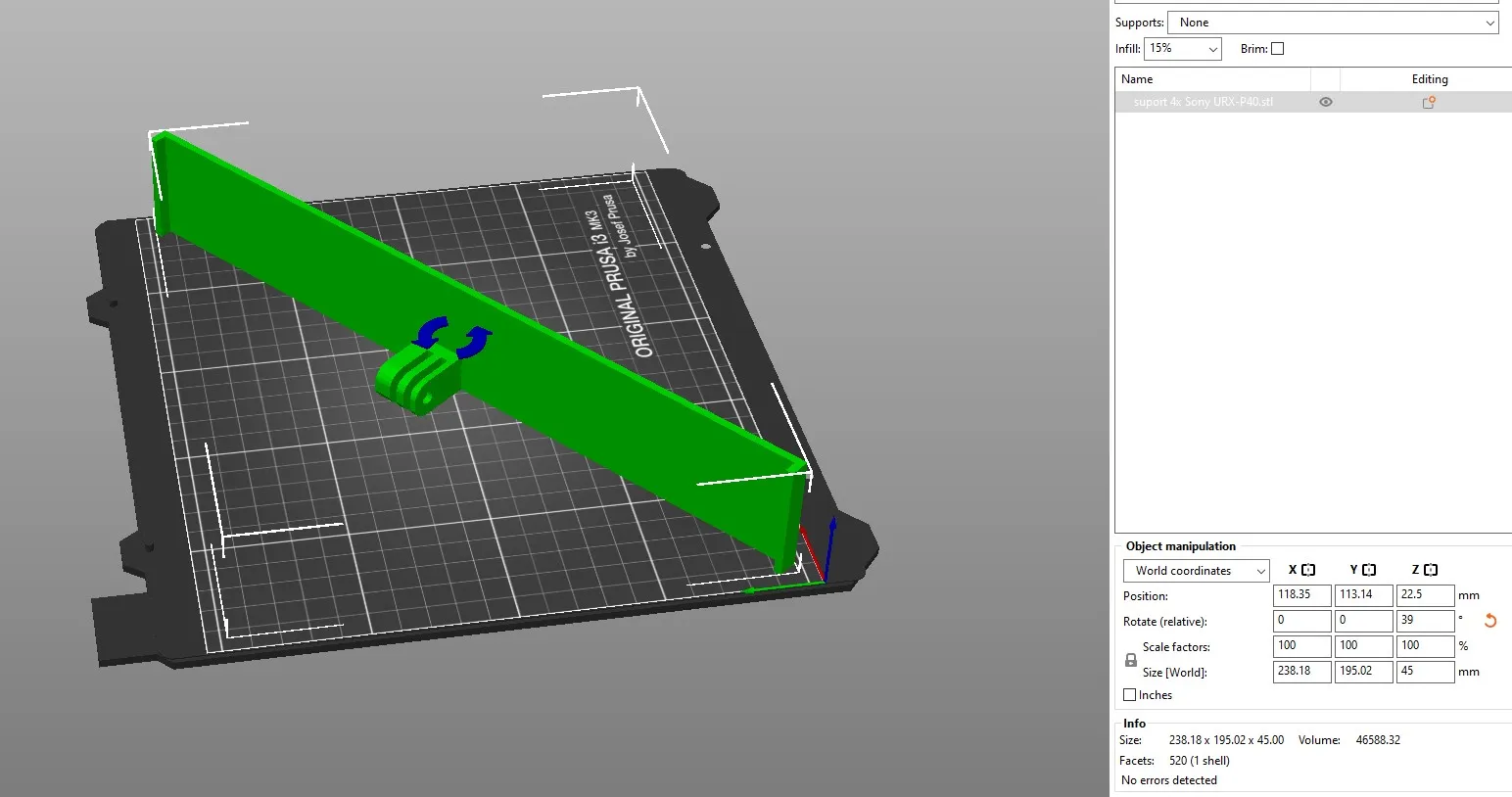This screenshot has height=797, width=1512.
Task: Click the Size Y field showing 195.02
Action: click(x=1363, y=672)
